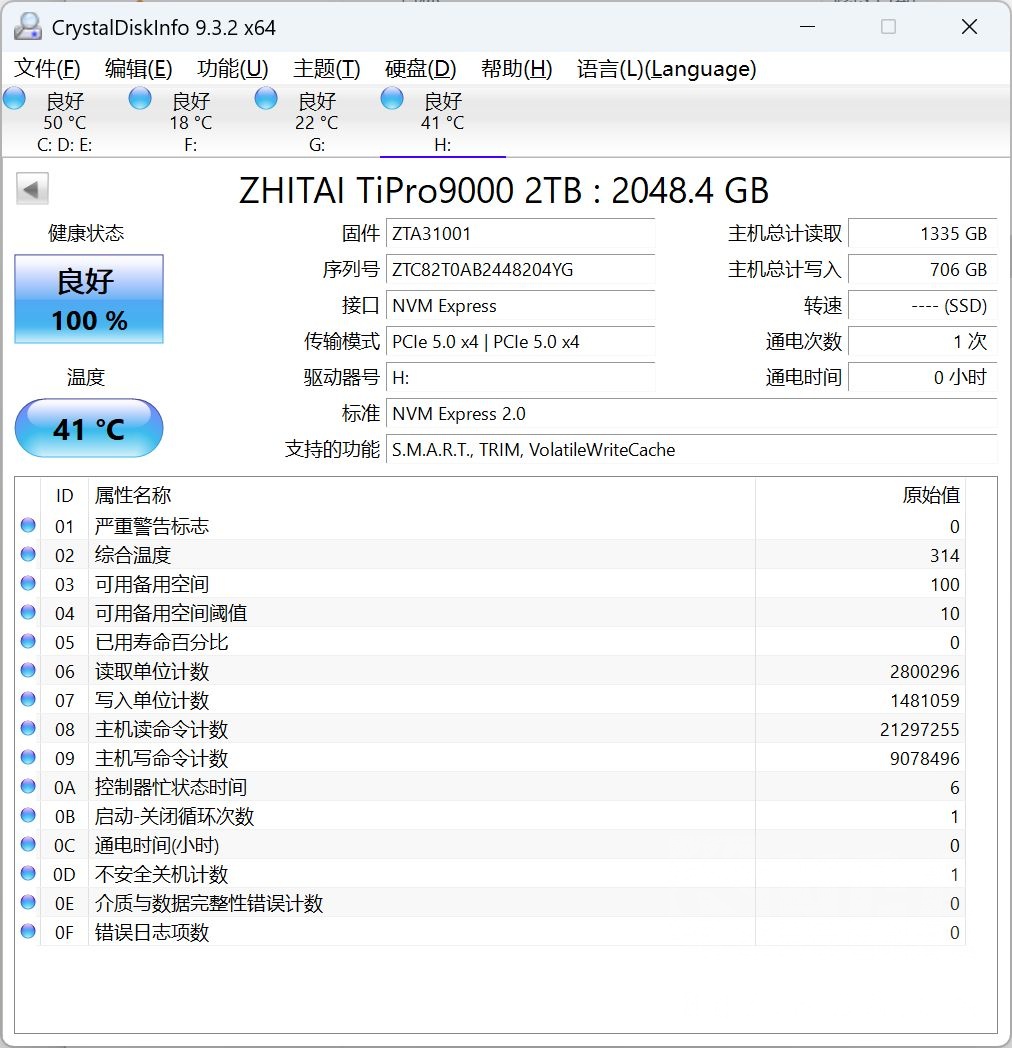Click the CrystalDiskInfo application logo icon
This screenshot has width=1012, height=1048.
[x=27, y=26]
